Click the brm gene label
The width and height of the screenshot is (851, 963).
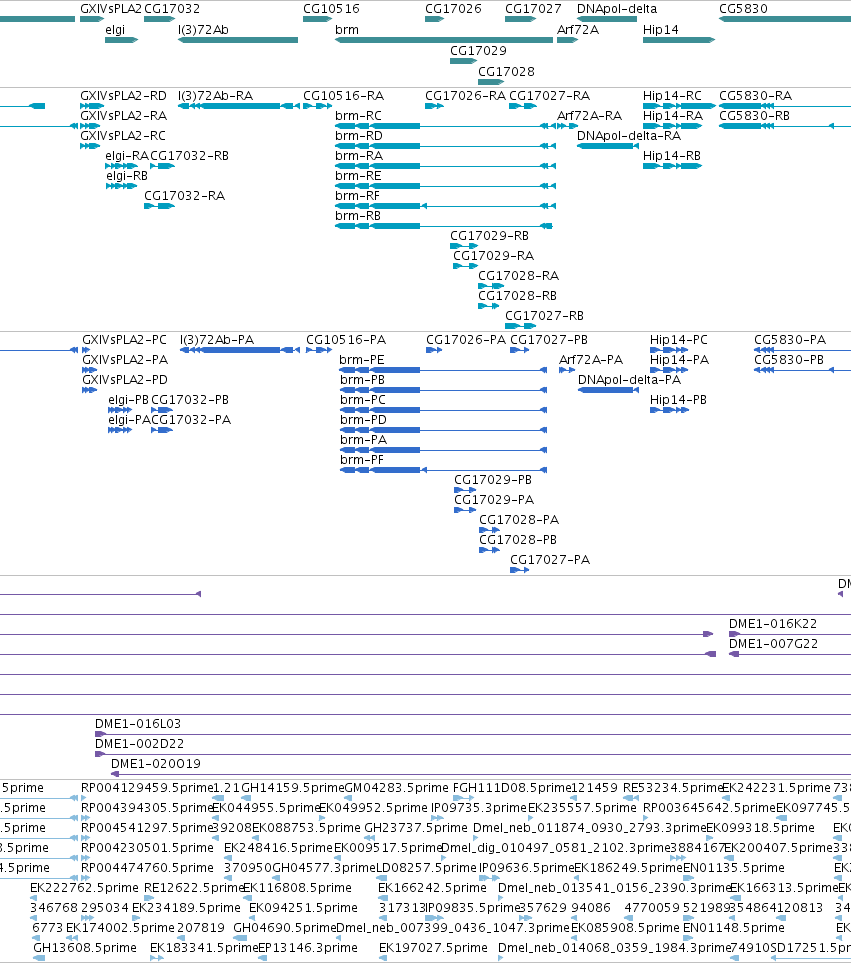pyautogui.click(x=347, y=29)
